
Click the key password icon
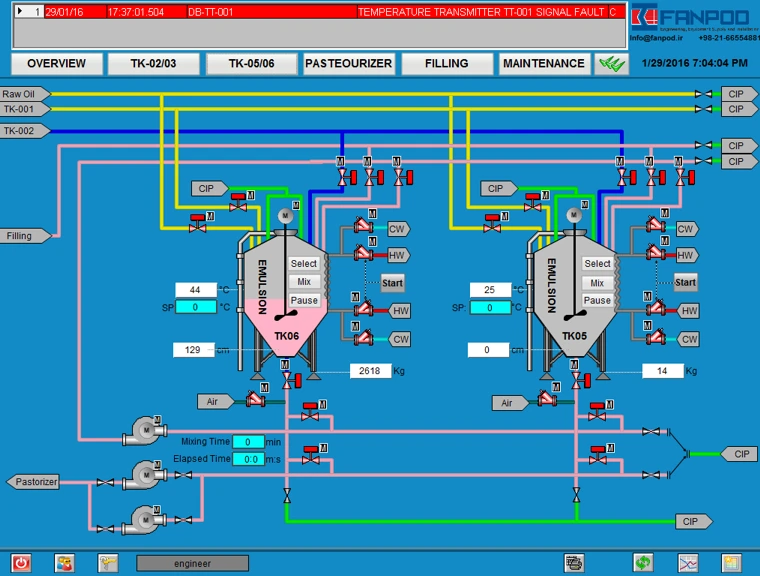(x=108, y=563)
